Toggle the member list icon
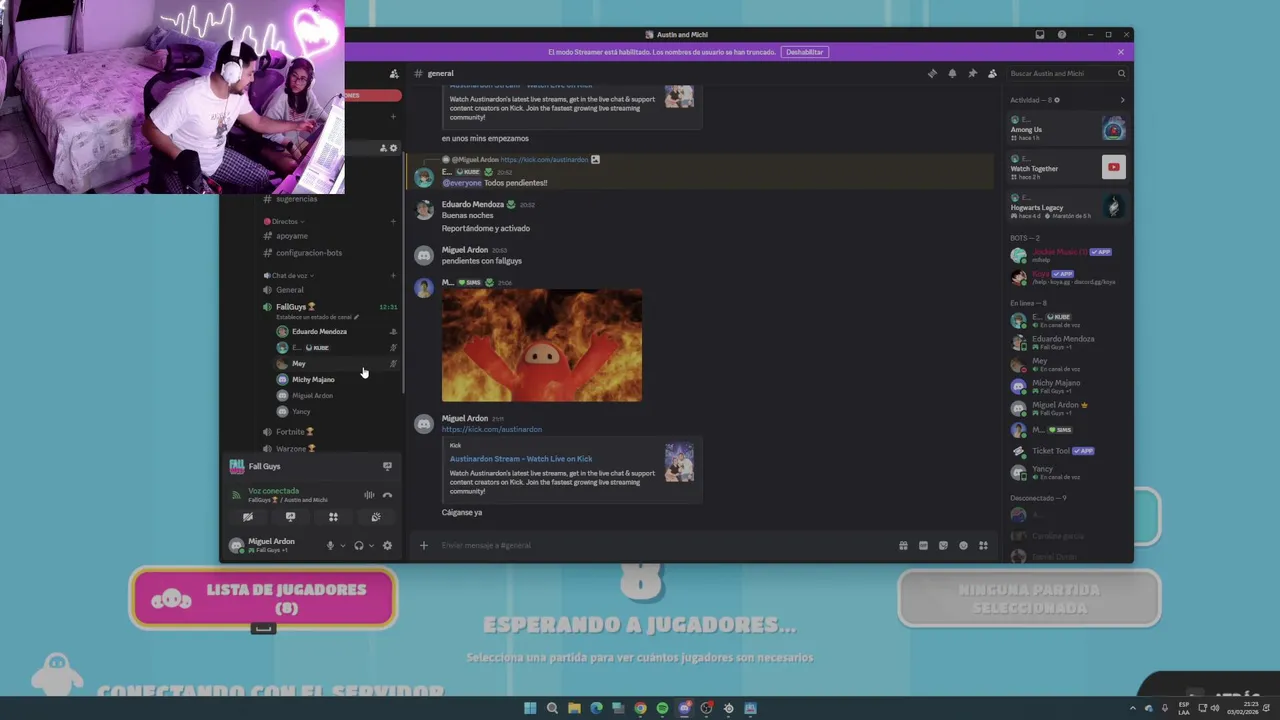The image size is (1280, 720). (x=992, y=73)
